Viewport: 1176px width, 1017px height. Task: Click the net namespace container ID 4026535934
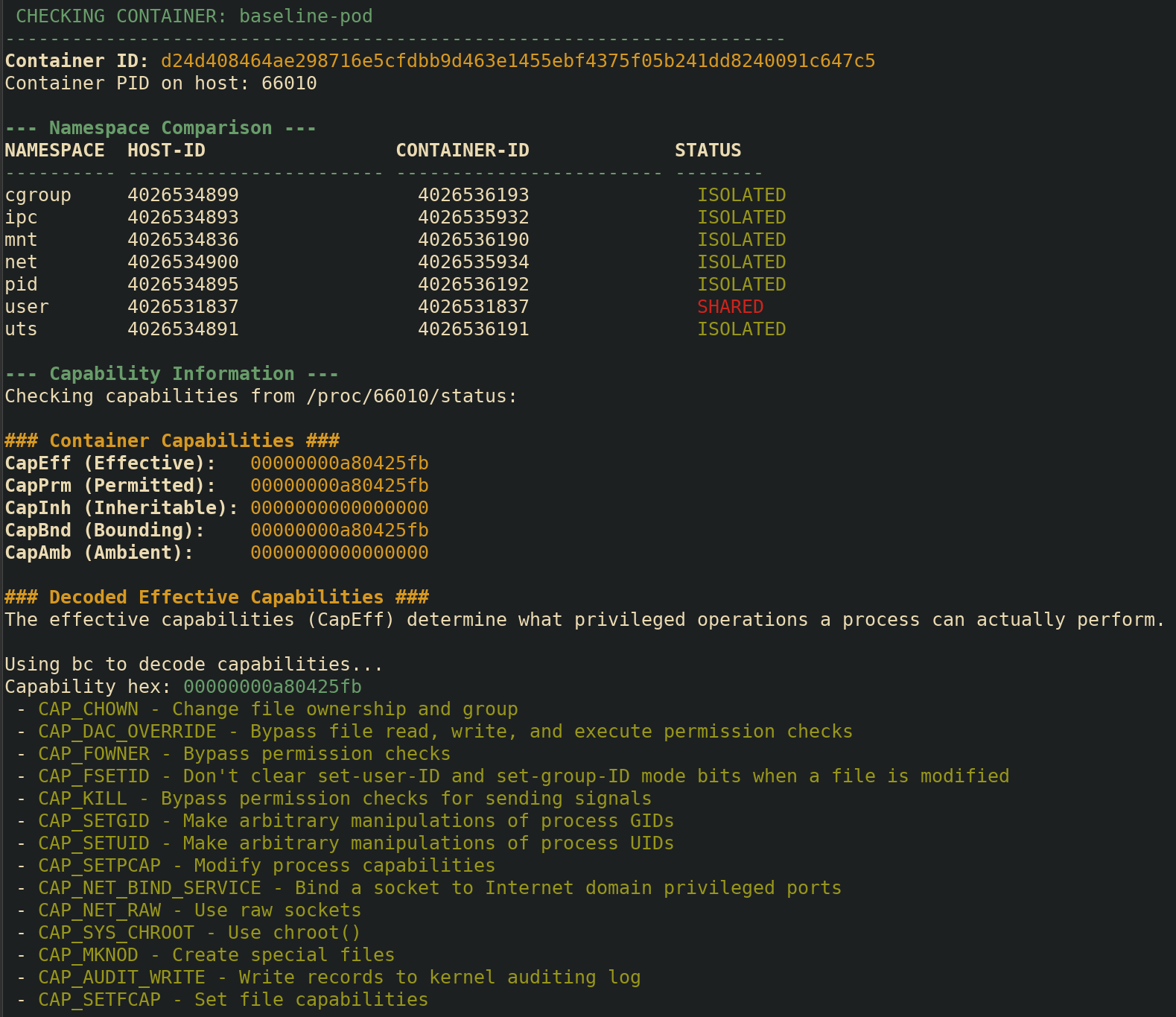[x=473, y=262]
